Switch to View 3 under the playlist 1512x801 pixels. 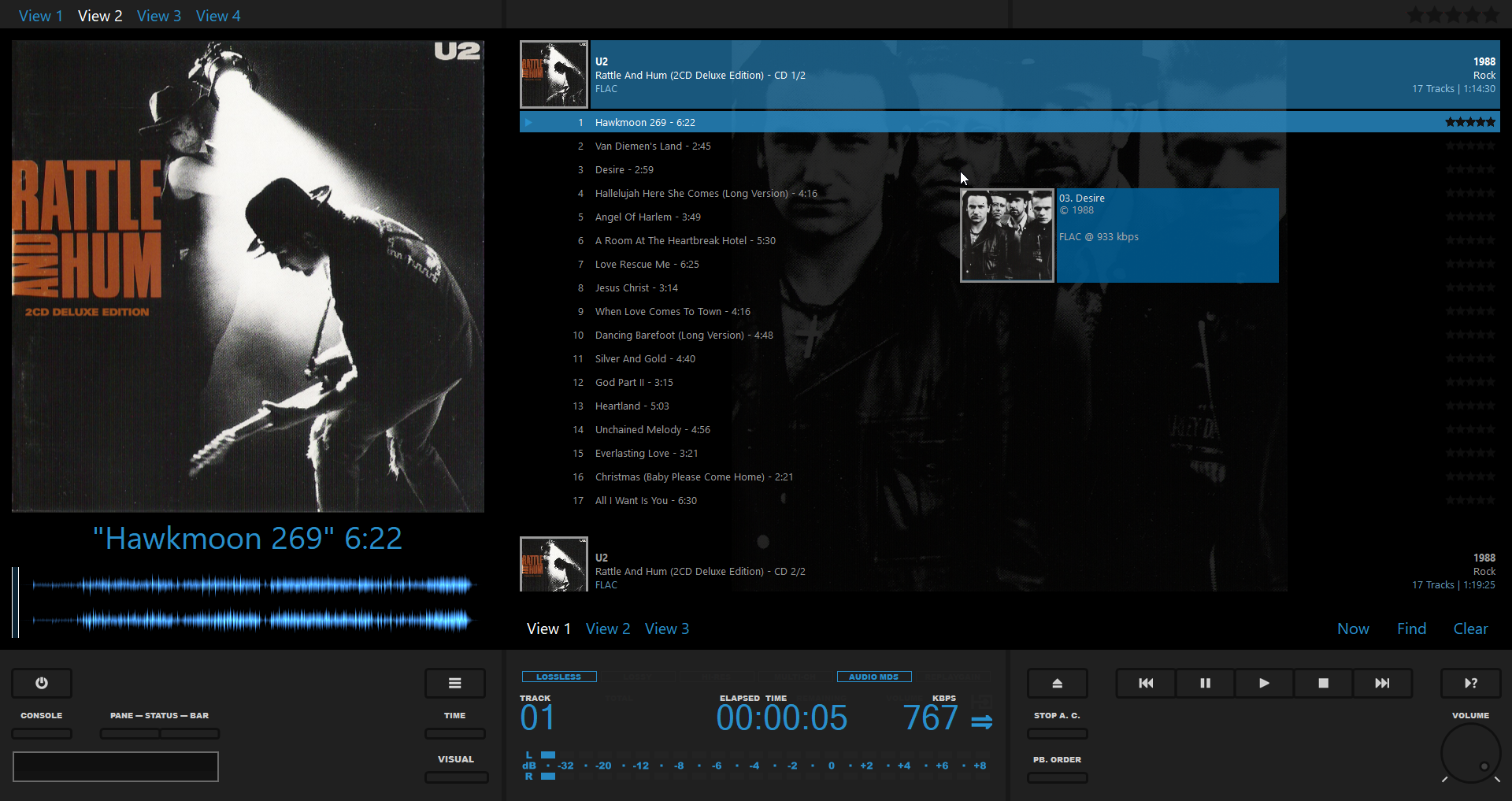point(667,629)
